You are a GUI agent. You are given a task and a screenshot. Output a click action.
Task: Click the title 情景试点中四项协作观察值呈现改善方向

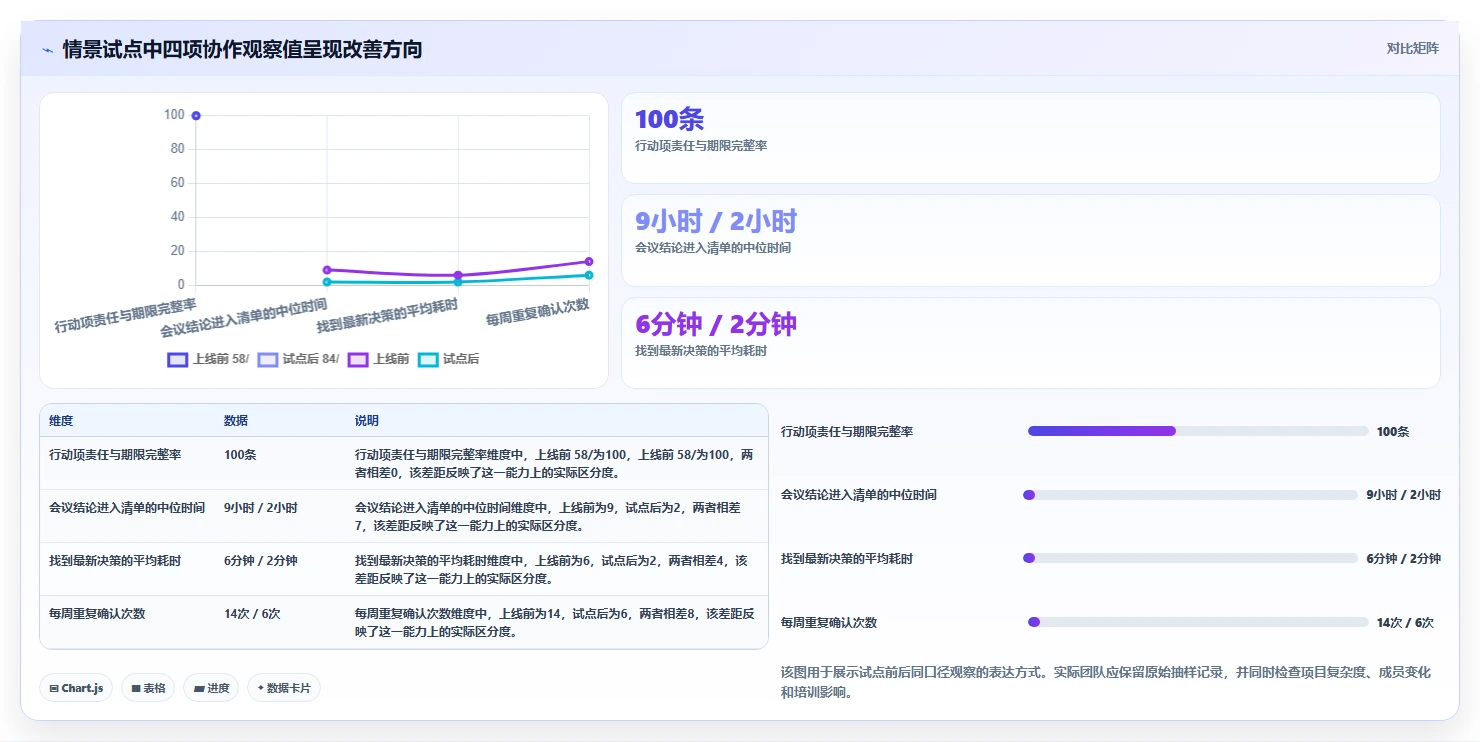pyautogui.click(x=242, y=49)
